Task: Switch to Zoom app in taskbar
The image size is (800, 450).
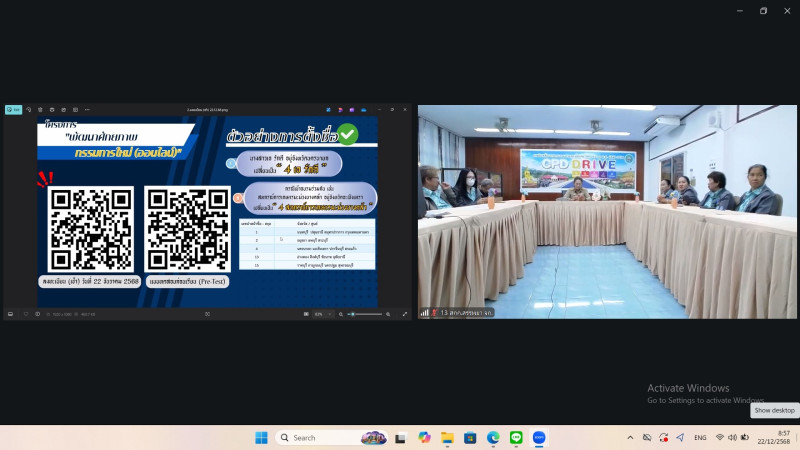Action: [539, 438]
